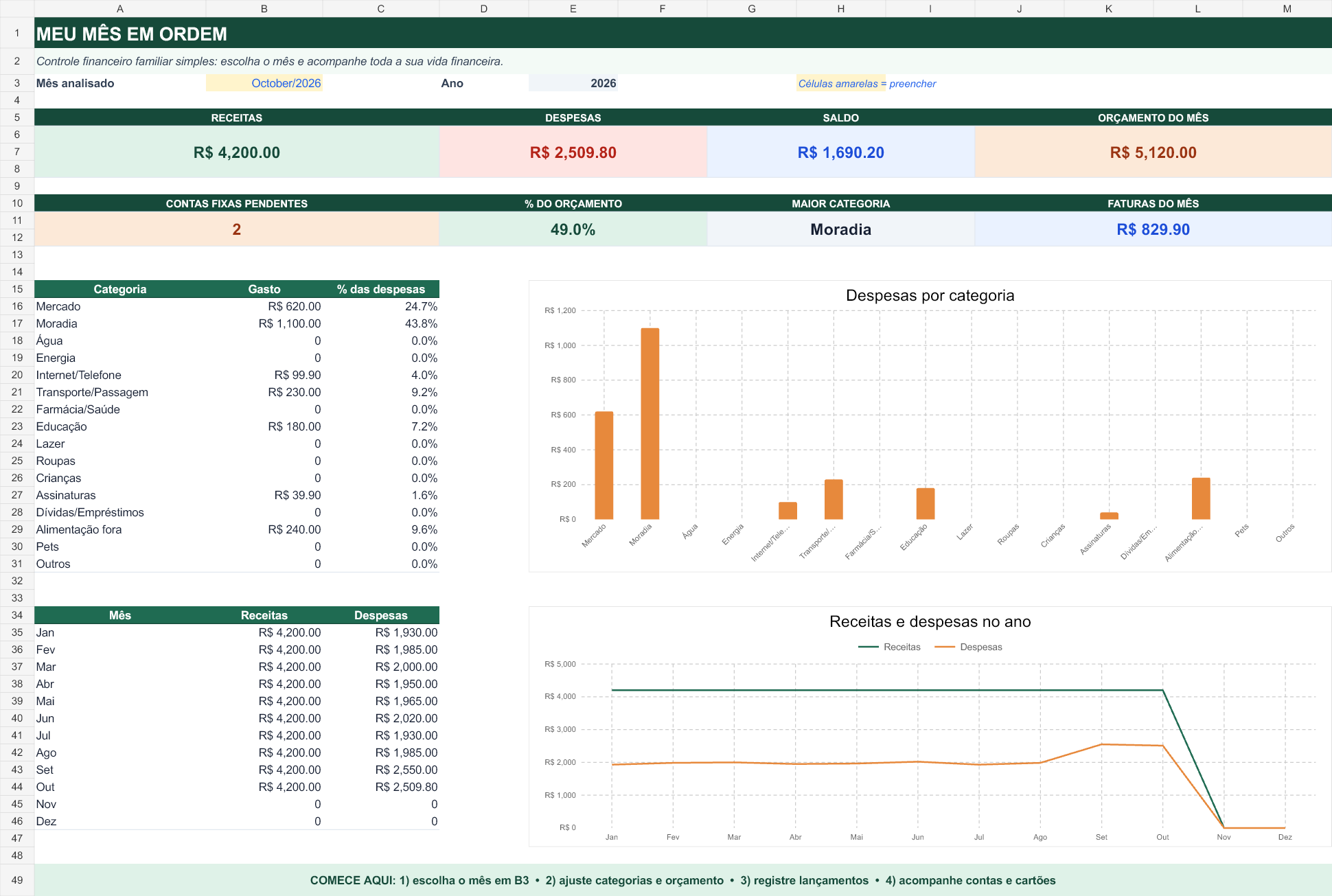This screenshot has width=1332, height=896.
Task: Click the Receitas legend entry in line chart
Action: [x=889, y=647]
